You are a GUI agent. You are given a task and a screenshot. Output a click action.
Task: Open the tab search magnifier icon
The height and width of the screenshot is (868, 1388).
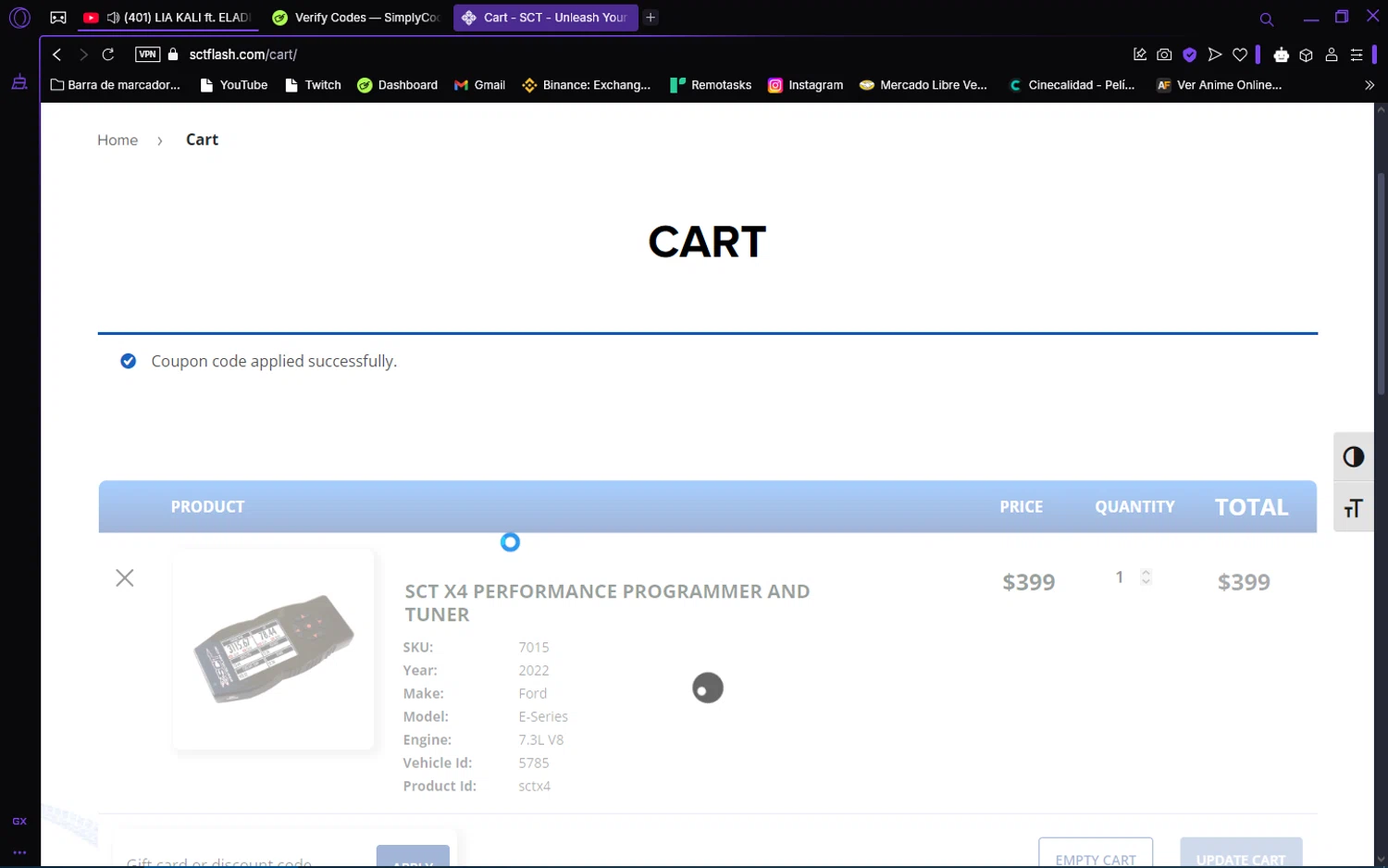click(1267, 19)
